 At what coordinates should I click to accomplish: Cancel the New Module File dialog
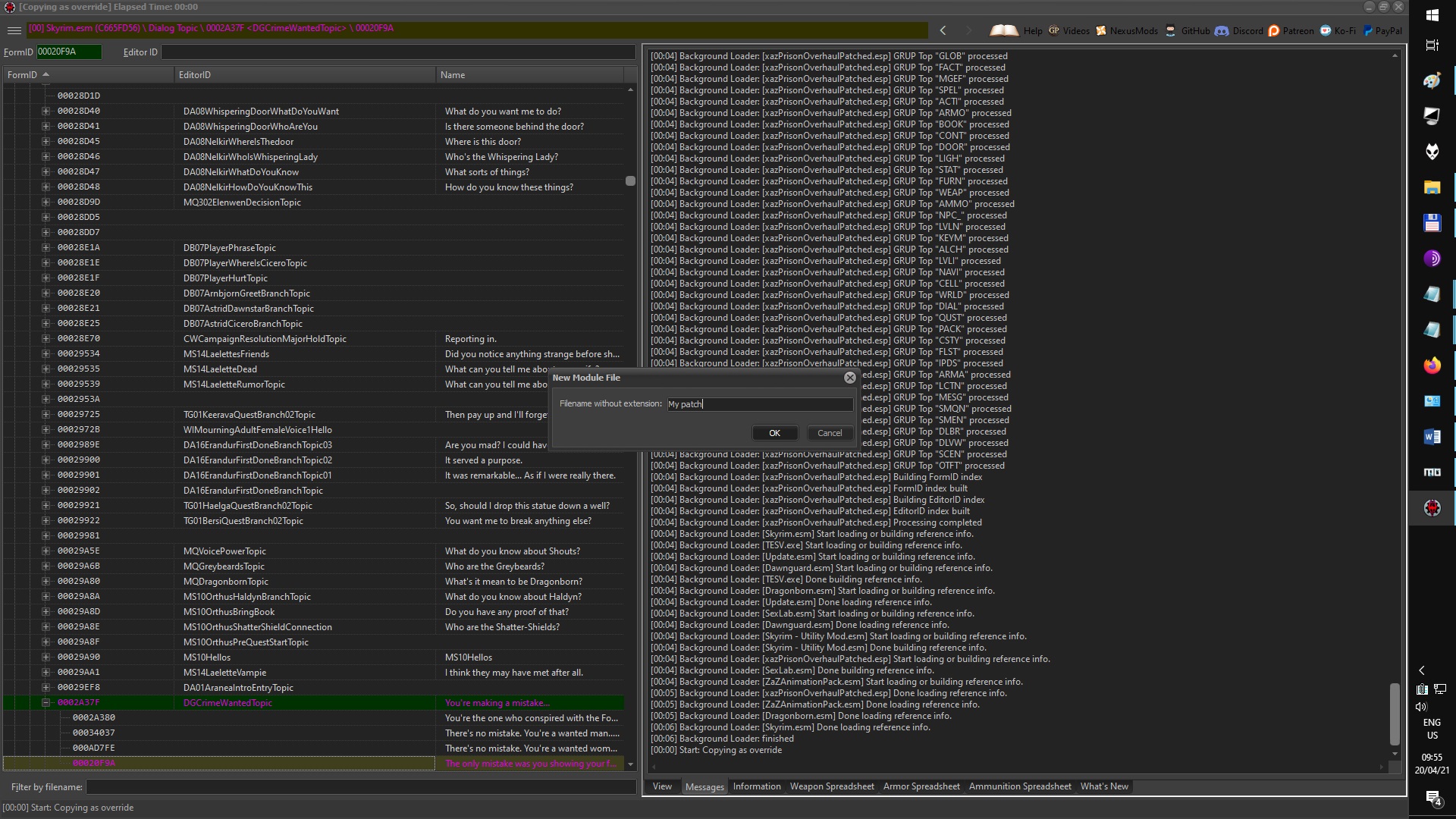(x=829, y=433)
